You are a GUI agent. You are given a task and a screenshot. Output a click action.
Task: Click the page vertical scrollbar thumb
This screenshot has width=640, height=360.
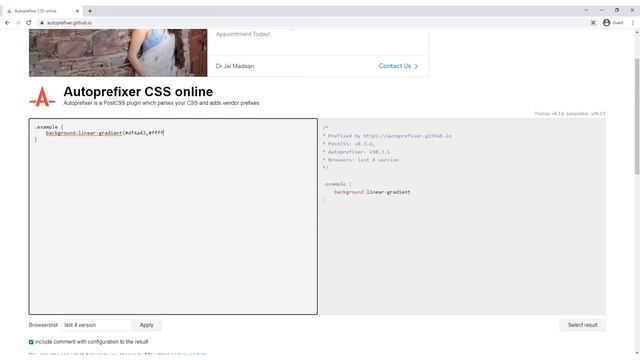click(637, 116)
